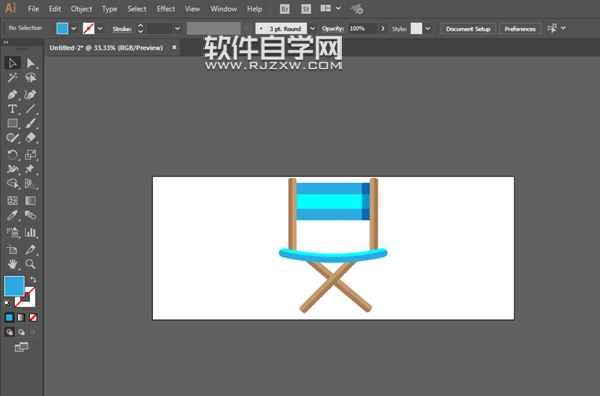Image resolution: width=600 pixels, height=396 pixels.
Task: Open the Type menu
Action: coord(109,9)
